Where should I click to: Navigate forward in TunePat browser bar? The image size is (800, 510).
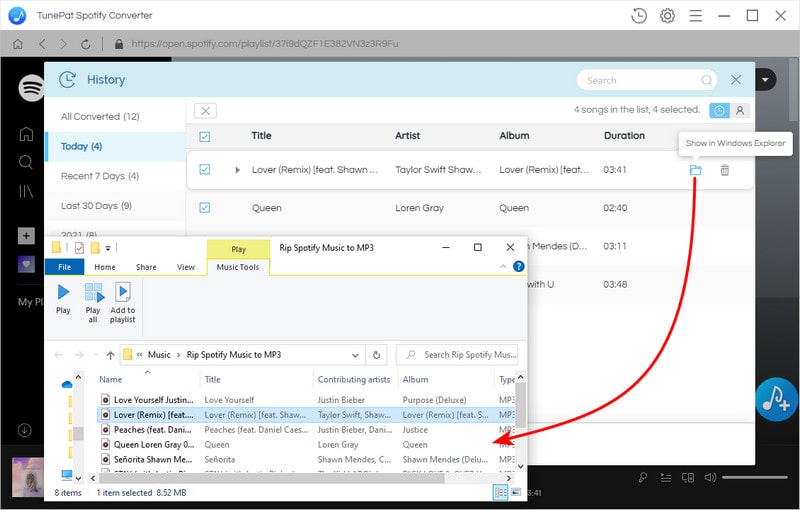coord(63,44)
